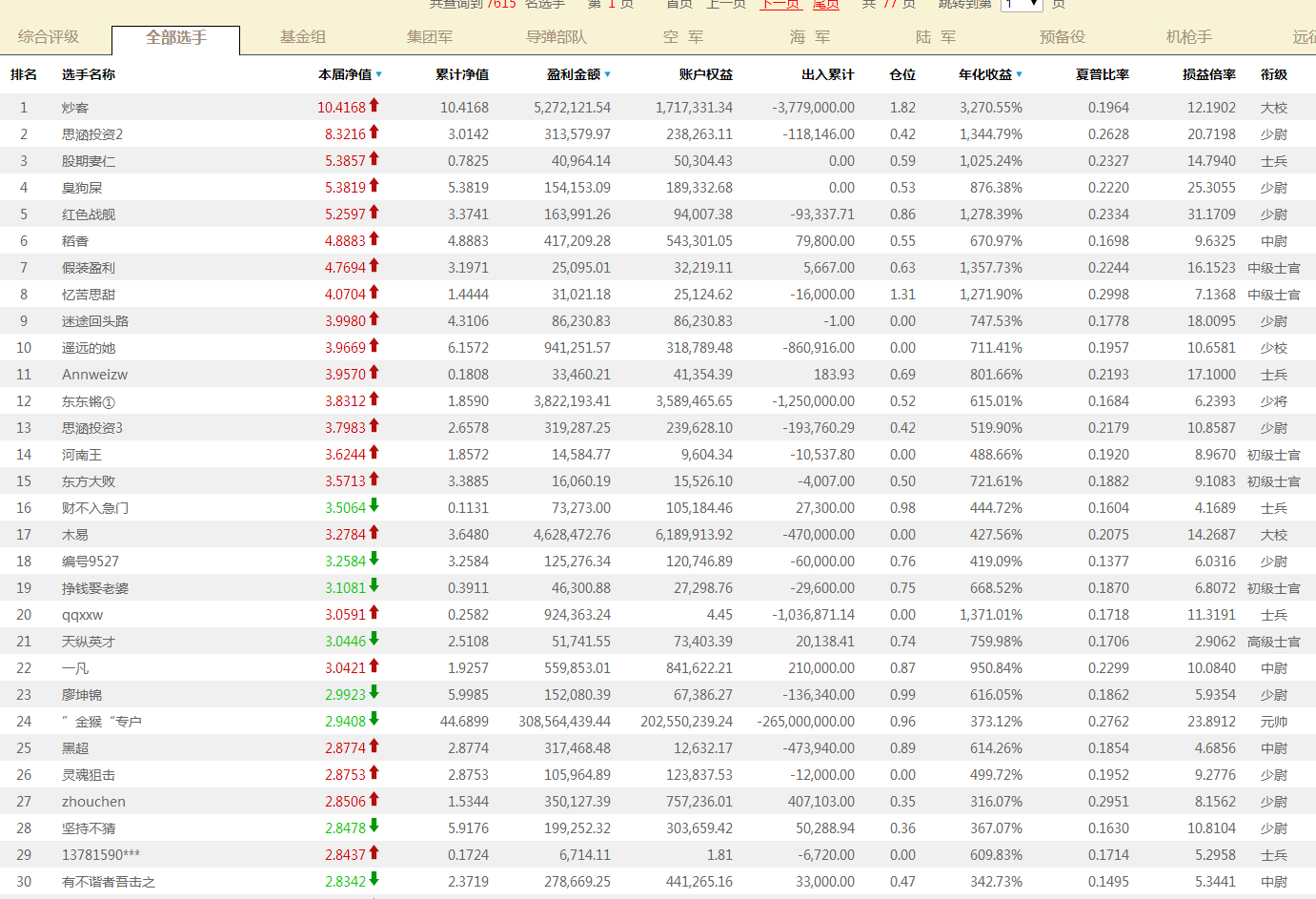Click the red up arrow next to 8.3216
This screenshot has width=1316, height=899.
point(375,133)
